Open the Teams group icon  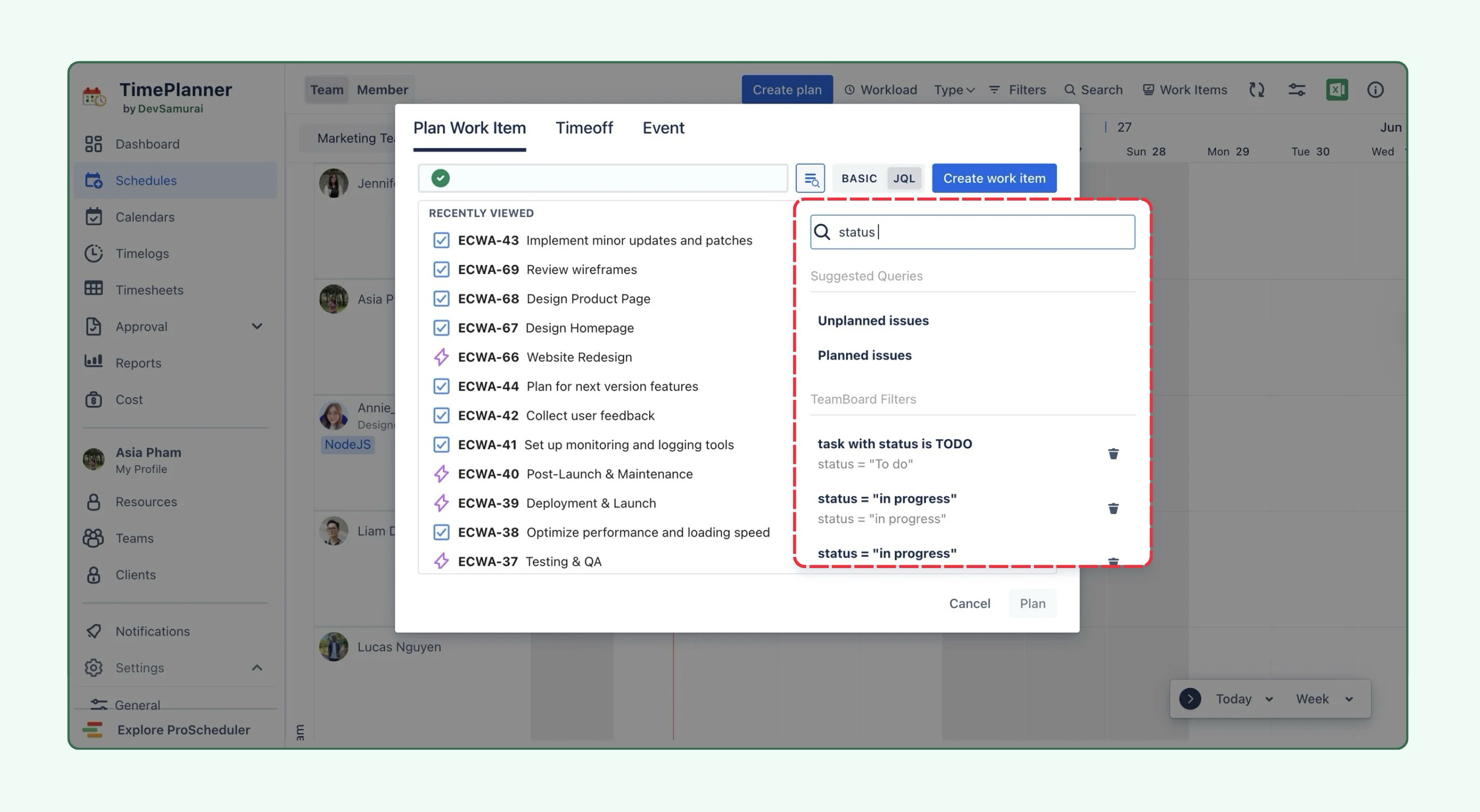tap(93, 538)
